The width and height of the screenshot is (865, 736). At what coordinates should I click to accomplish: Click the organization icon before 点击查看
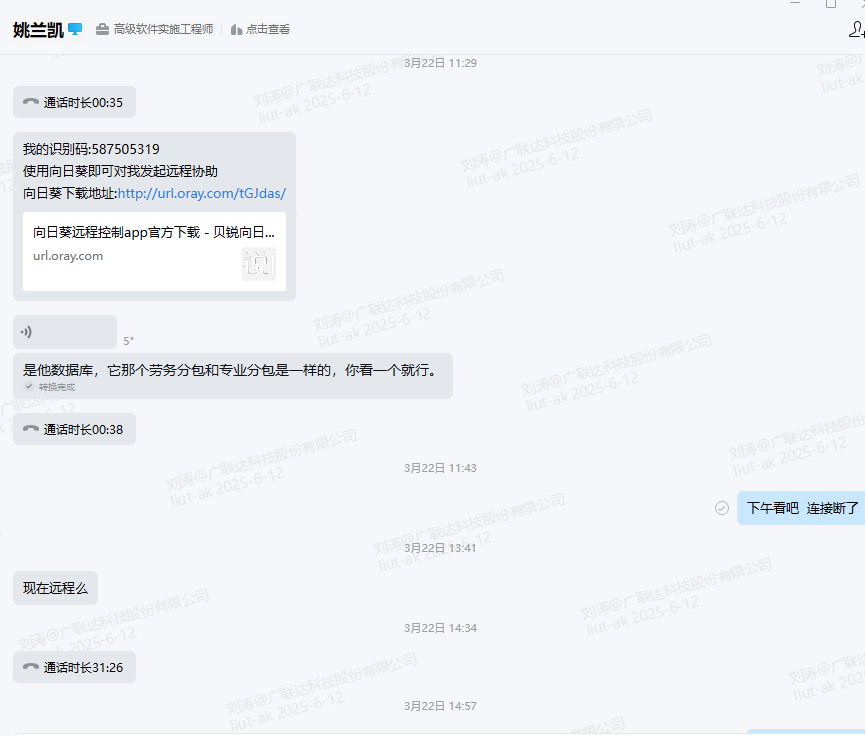(x=236, y=30)
